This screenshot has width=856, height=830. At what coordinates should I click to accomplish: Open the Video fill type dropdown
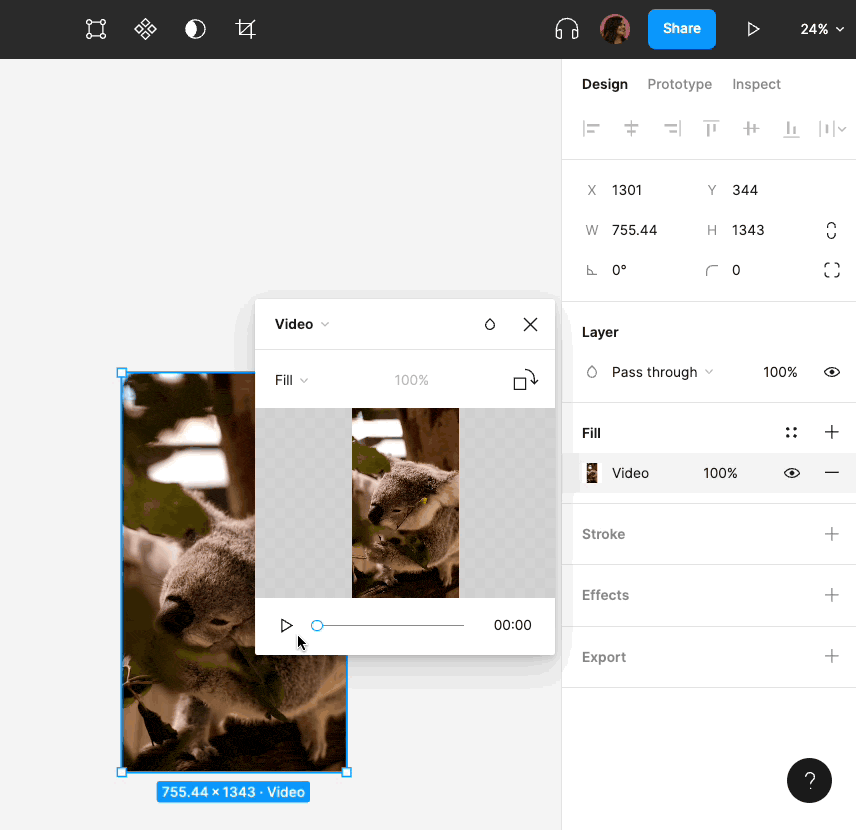click(x=301, y=324)
